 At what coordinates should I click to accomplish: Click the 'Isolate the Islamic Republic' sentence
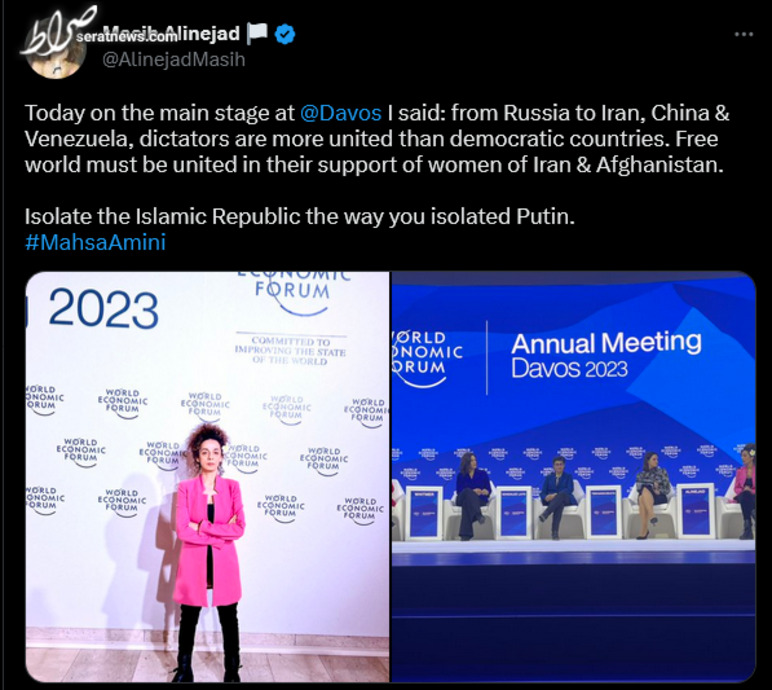299,216
